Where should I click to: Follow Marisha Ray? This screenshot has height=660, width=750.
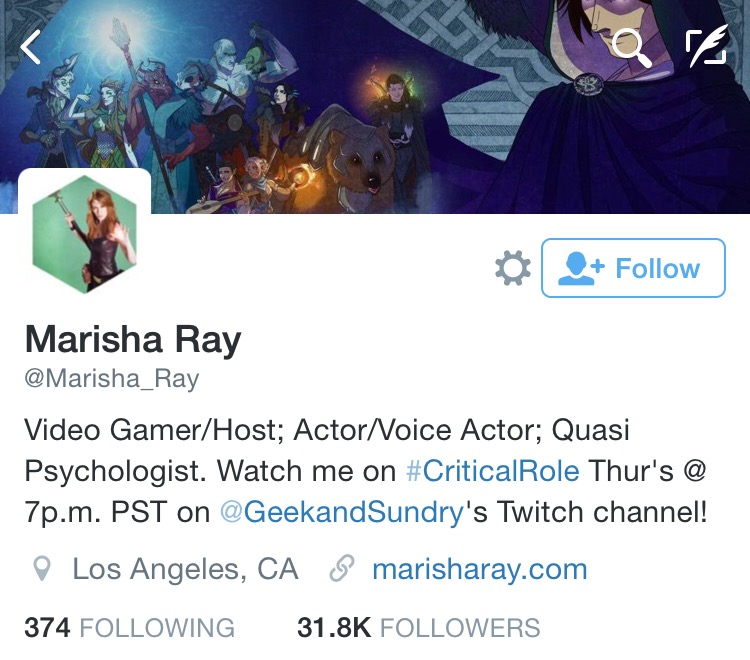click(633, 268)
